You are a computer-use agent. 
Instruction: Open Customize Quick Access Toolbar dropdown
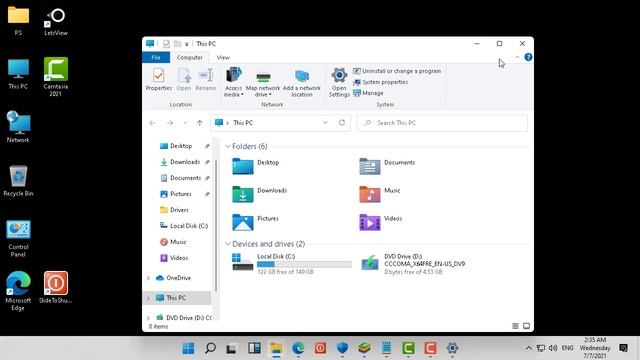coord(187,44)
